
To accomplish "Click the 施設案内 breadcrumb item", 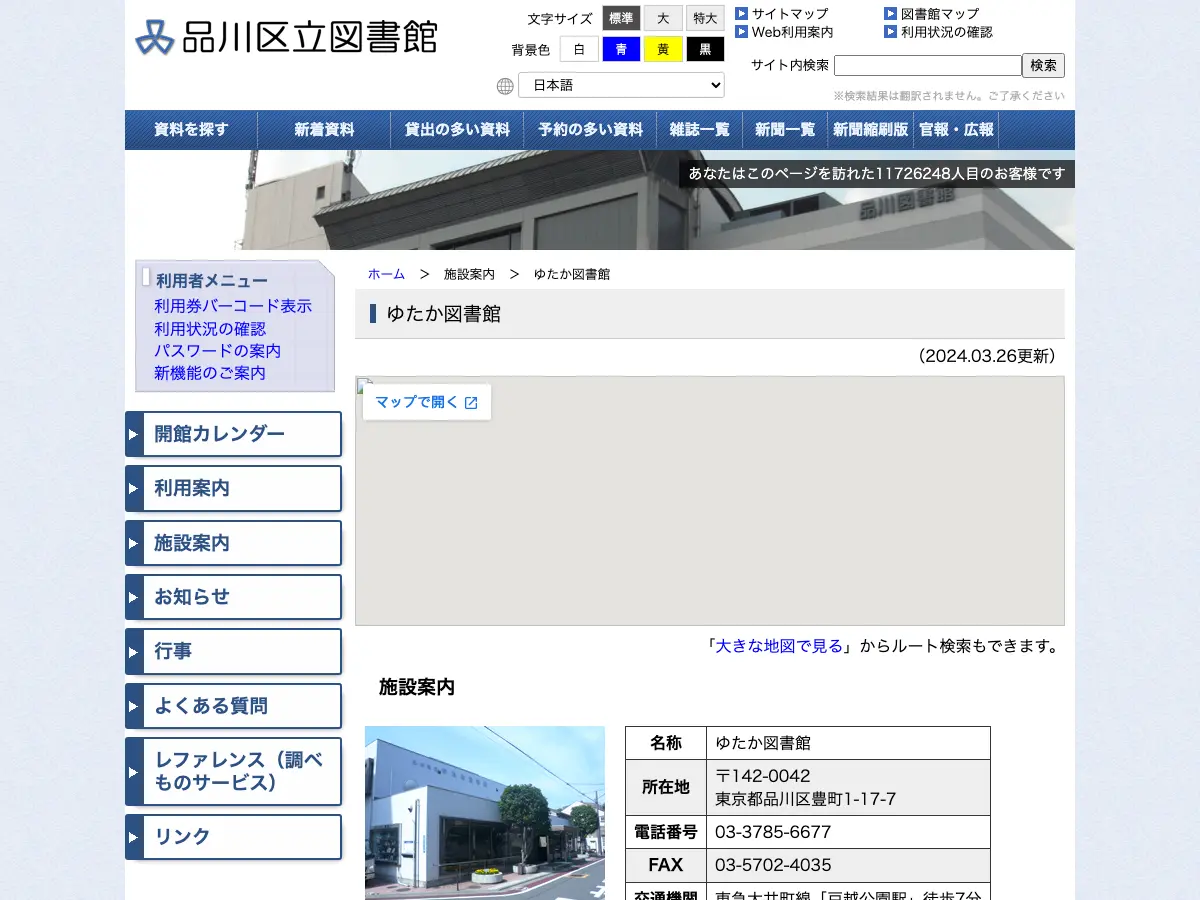I will [469, 274].
